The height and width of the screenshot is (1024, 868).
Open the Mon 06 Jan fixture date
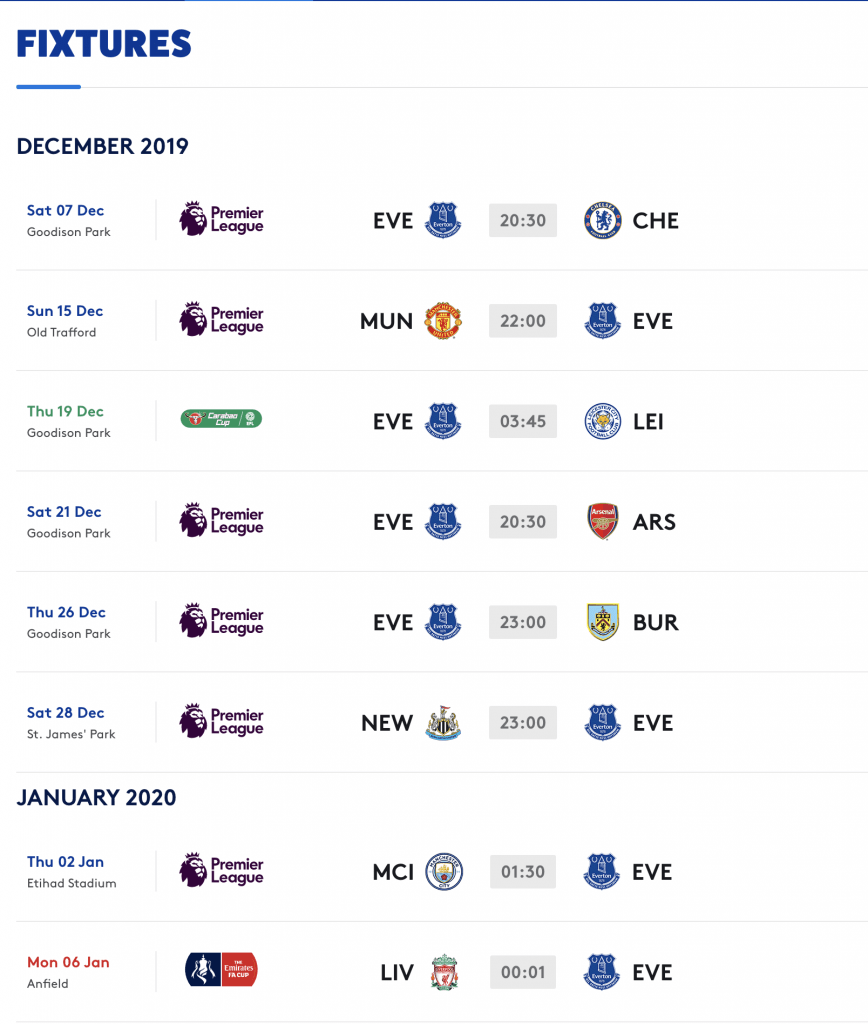click(68, 962)
